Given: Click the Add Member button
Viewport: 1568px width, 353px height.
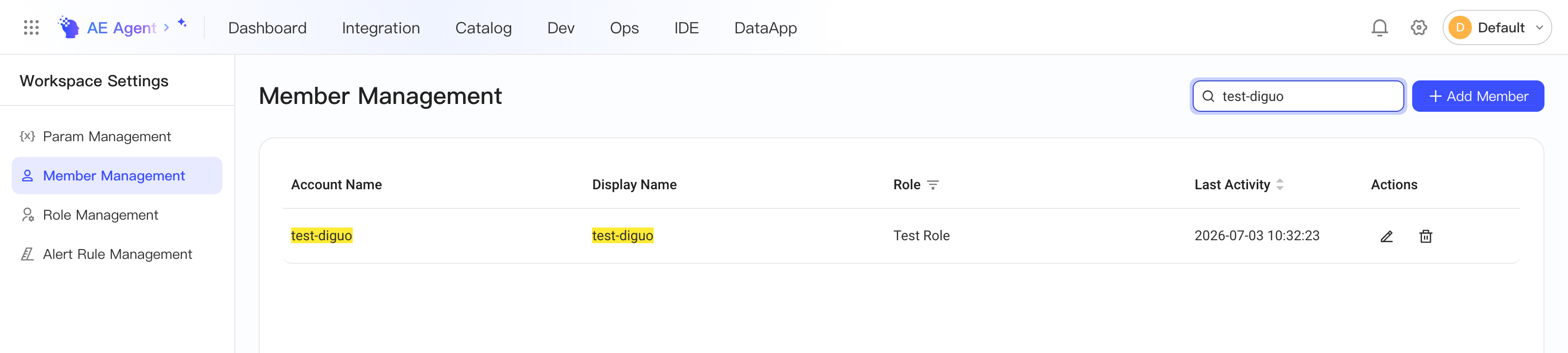Looking at the screenshot, I should (x=1477, y=96).
